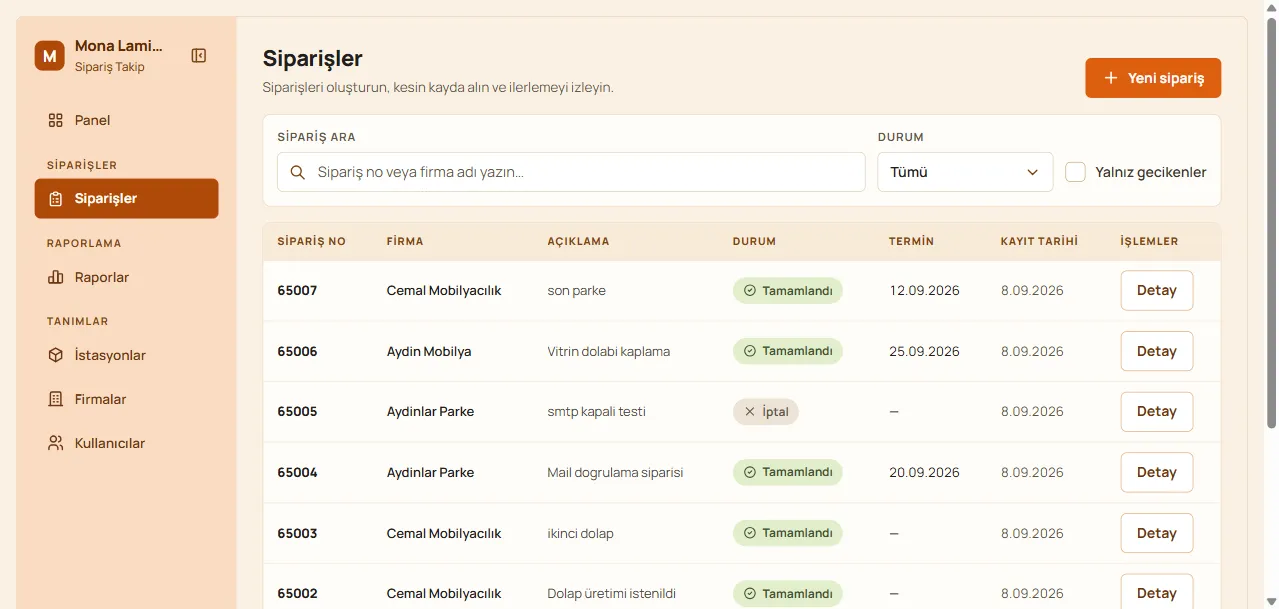This screenshot has height=609, width=1279.
Task: Click the Kullanıcılar people icon
Action: (56, 443)
